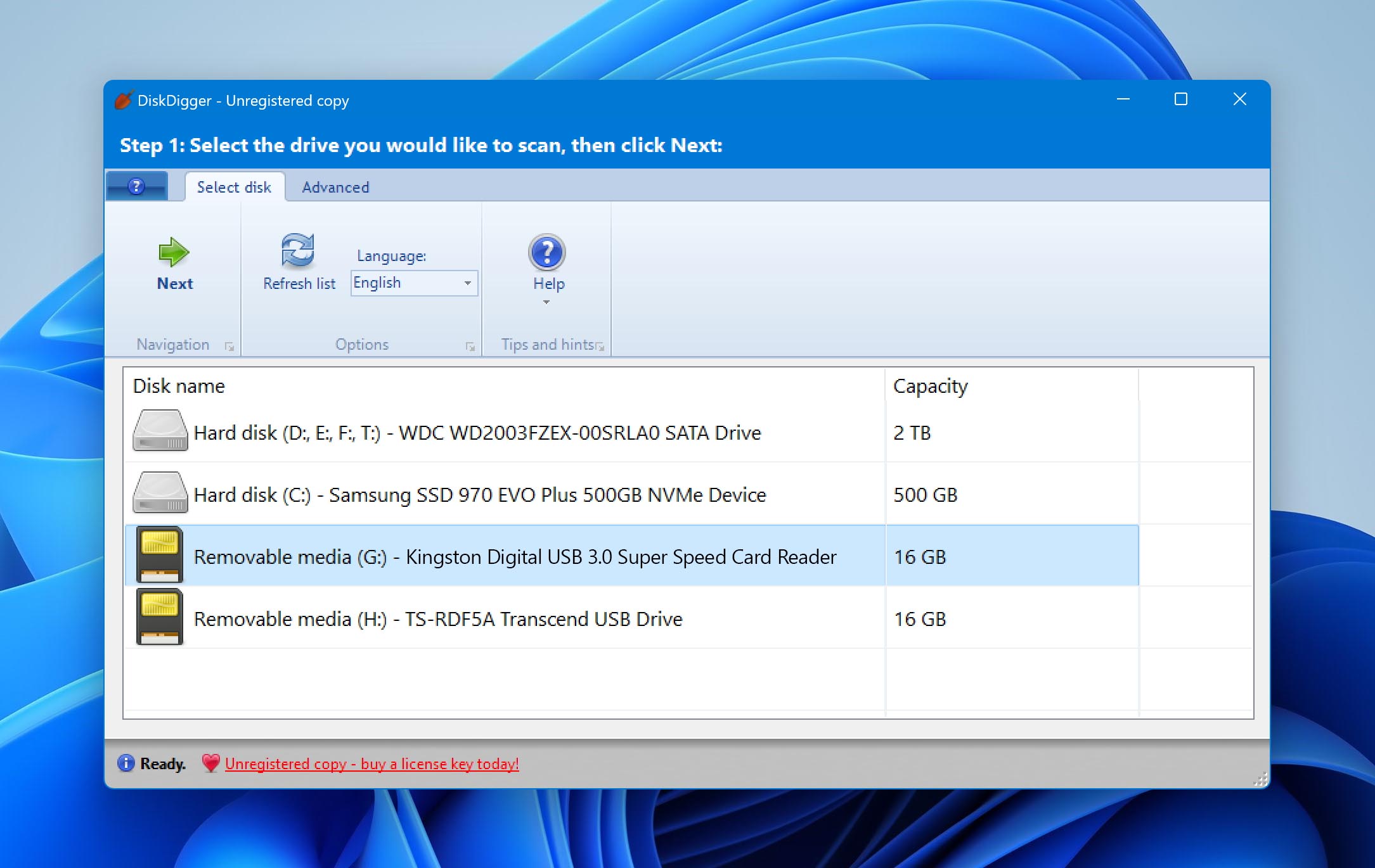Select Removable media (H:) Transcend row
This screenshot has height=868, width=1375.
point(631,618)
